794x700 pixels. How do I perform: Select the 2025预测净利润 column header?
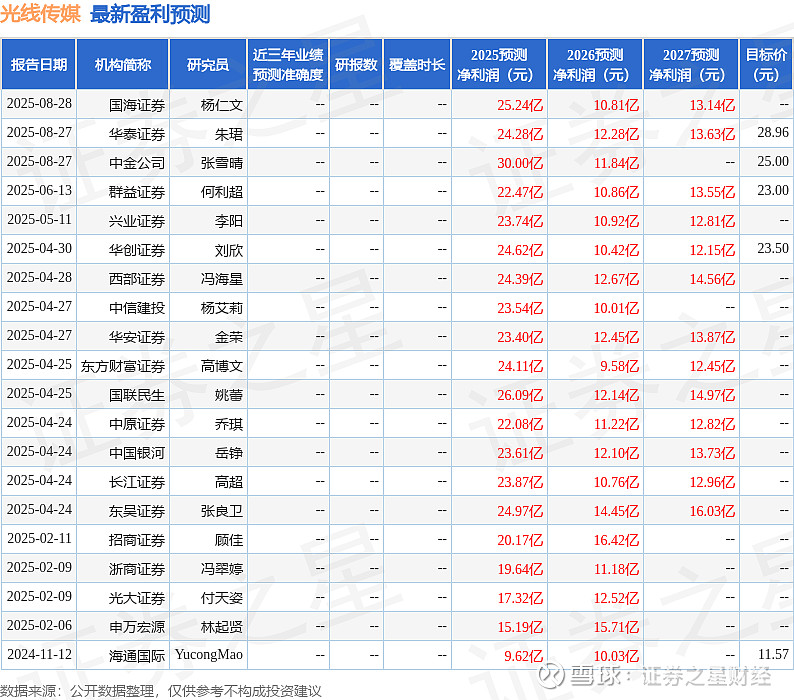coord(499,64)
